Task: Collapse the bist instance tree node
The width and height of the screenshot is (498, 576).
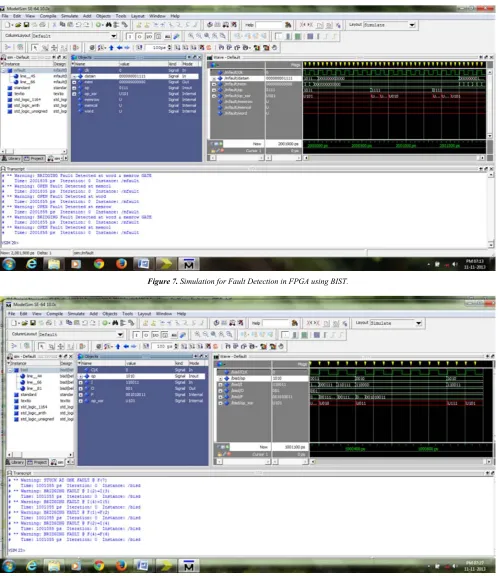Action: [x=10, y=370]
